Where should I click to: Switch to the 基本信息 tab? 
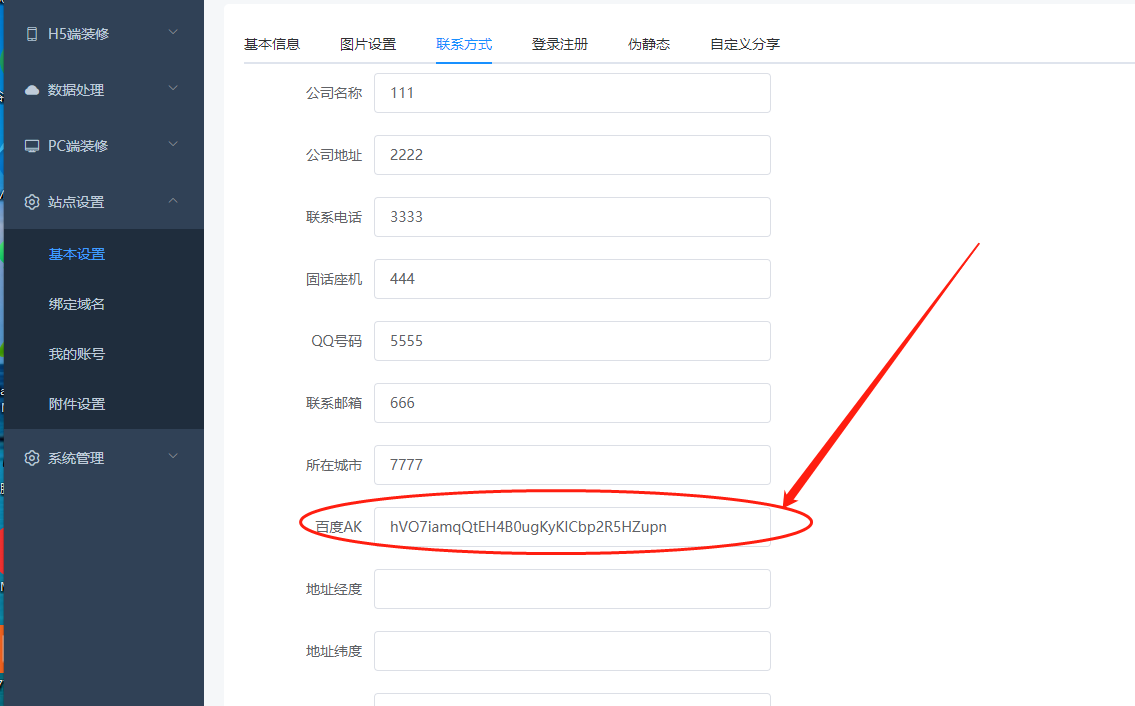[x=272, y=44]
